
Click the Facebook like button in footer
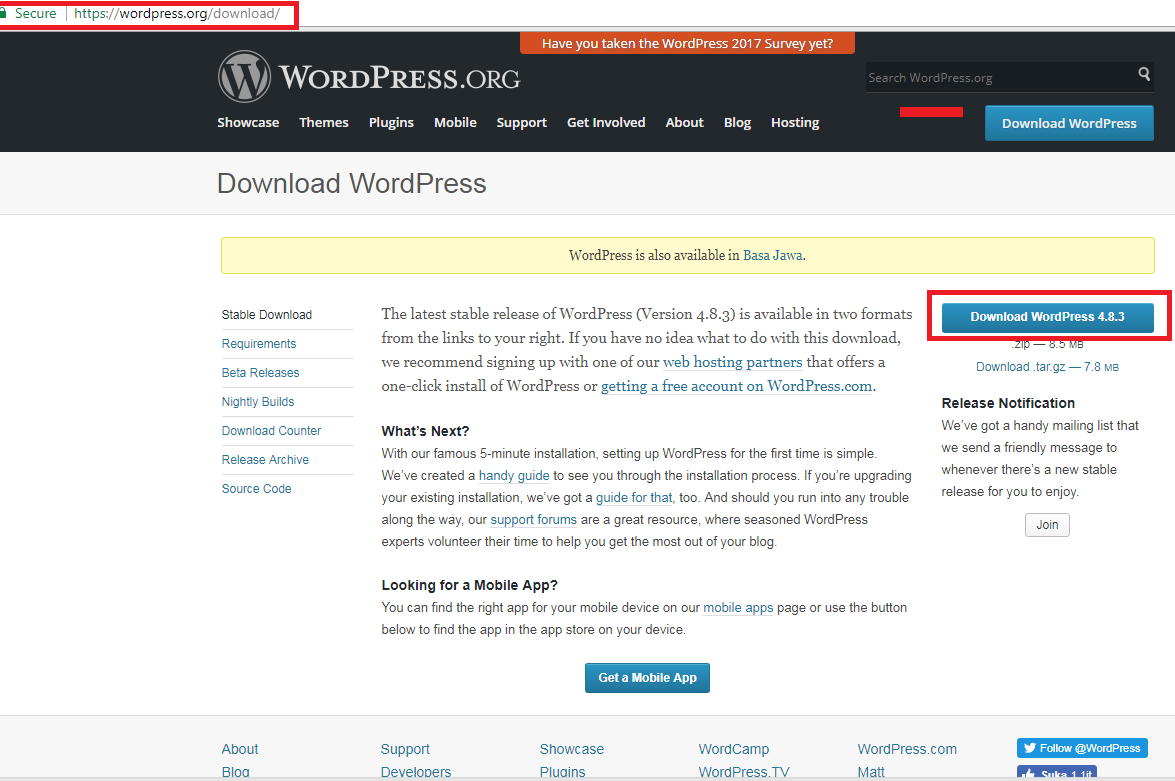tap(1056, 773)
